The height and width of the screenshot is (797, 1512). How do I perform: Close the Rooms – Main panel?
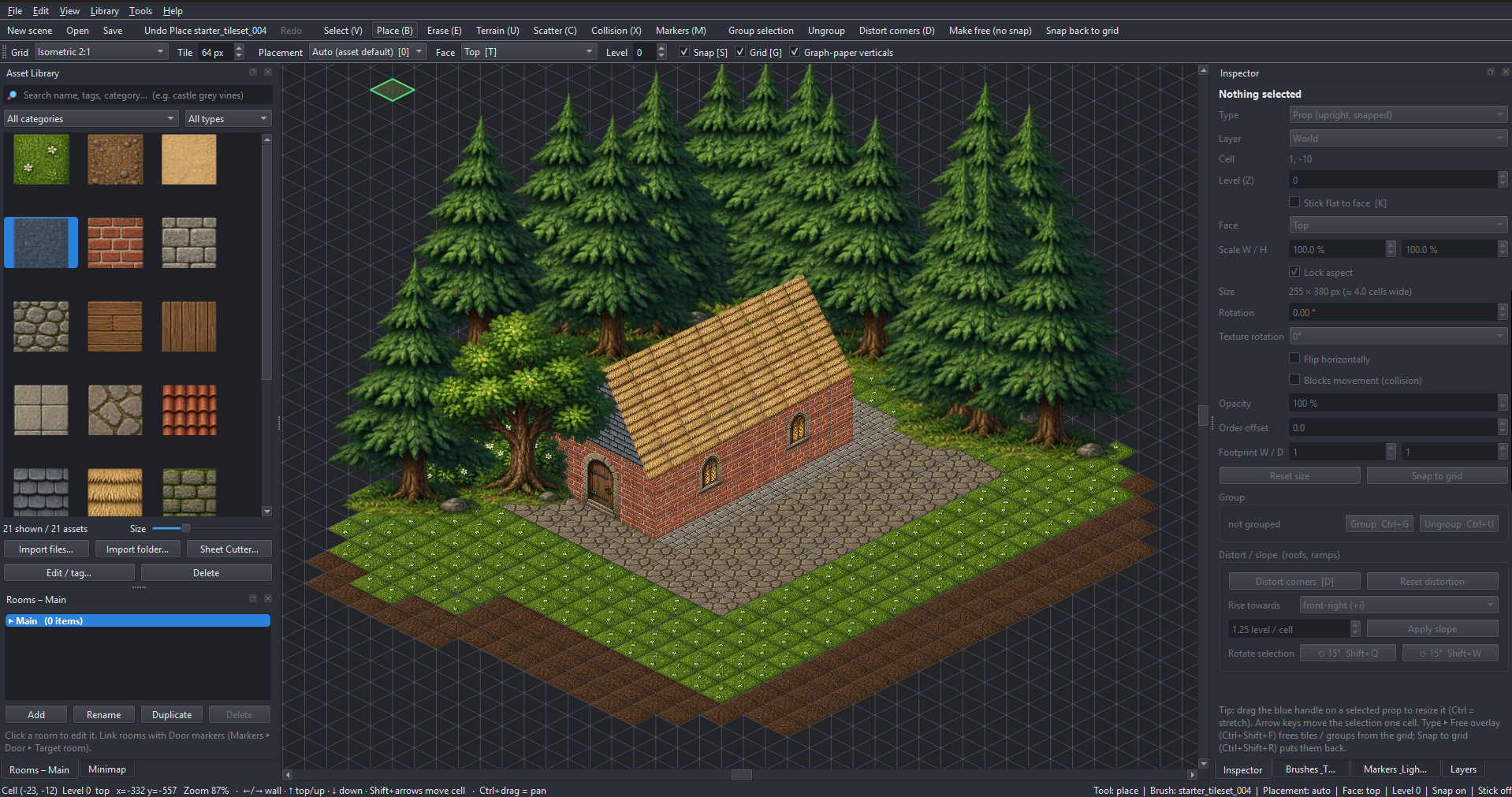click(x=268, y=598)
